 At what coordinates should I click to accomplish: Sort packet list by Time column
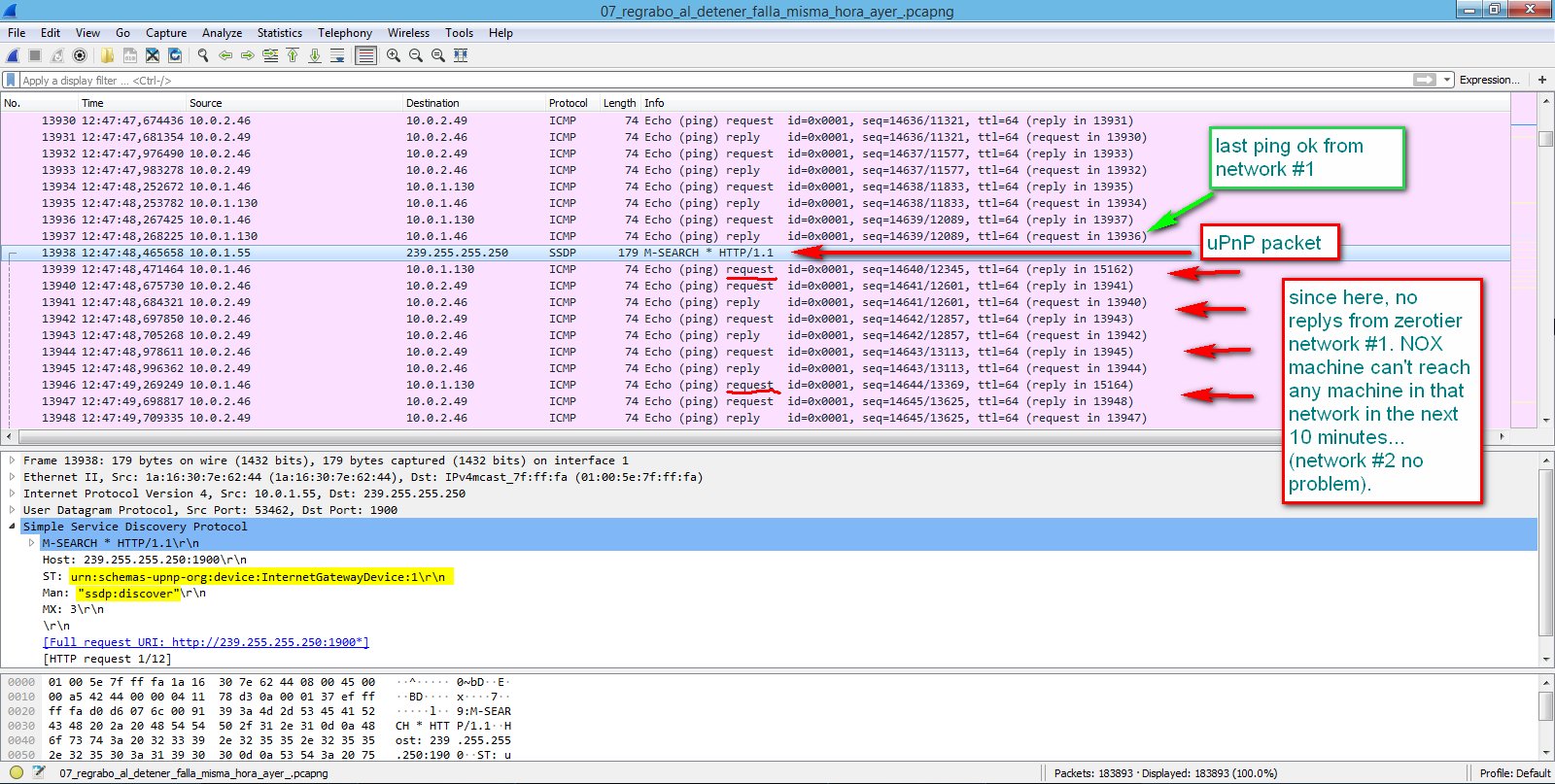click(x=131, y=103)
